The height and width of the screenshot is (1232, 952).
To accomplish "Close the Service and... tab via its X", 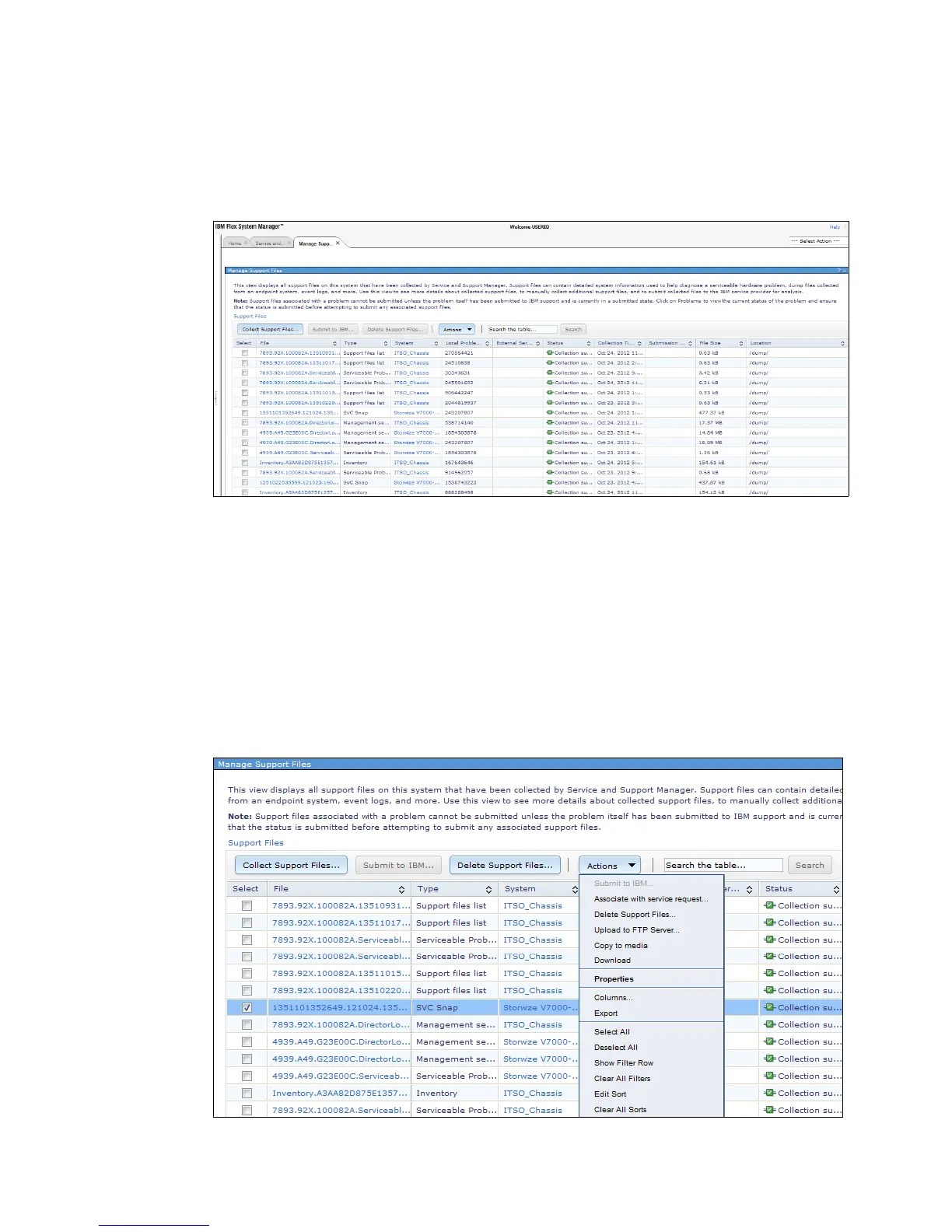I will pyautogui.click(x=289, y=243).
